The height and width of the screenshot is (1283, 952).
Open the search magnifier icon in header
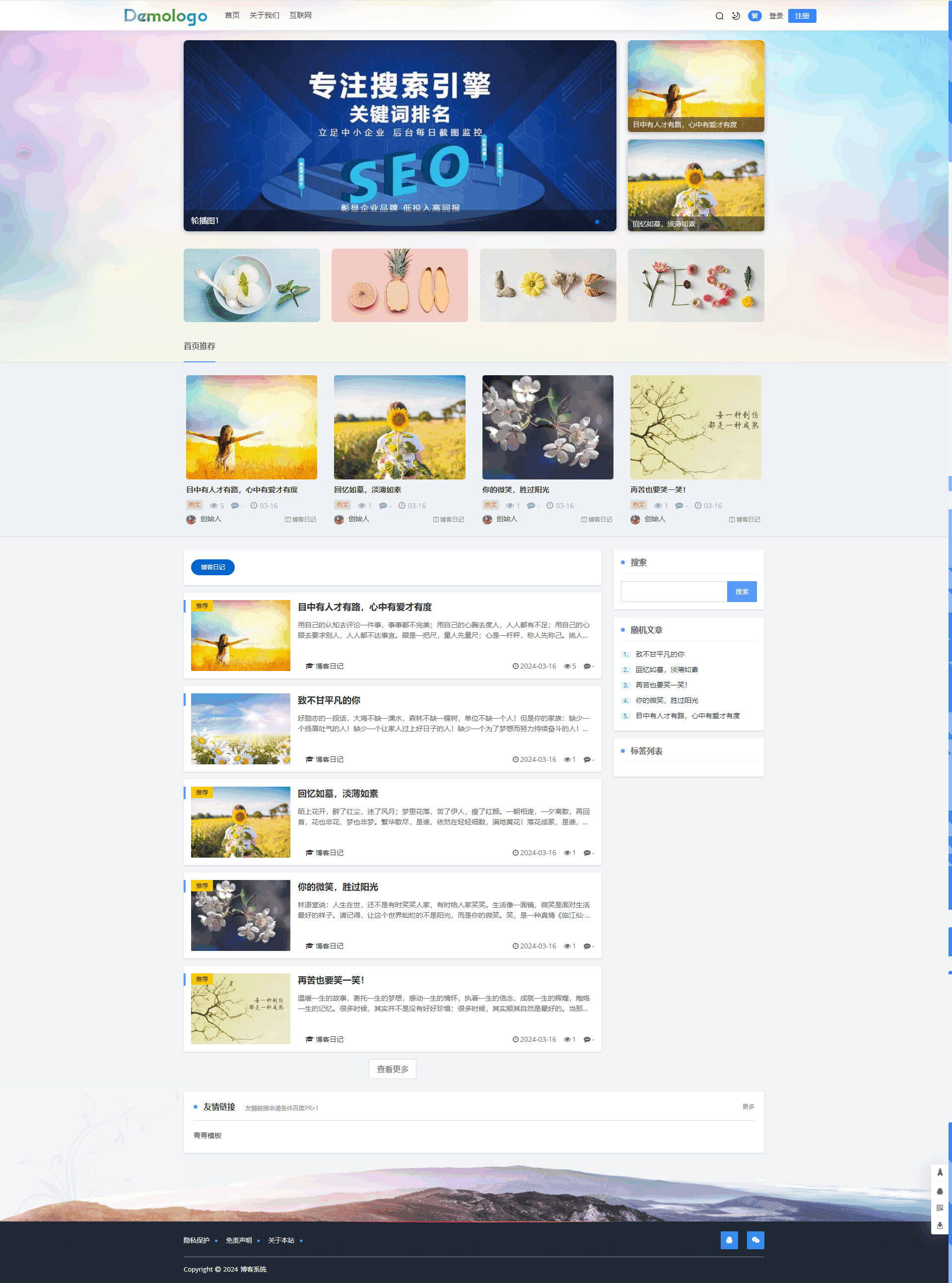coord(719,16)
